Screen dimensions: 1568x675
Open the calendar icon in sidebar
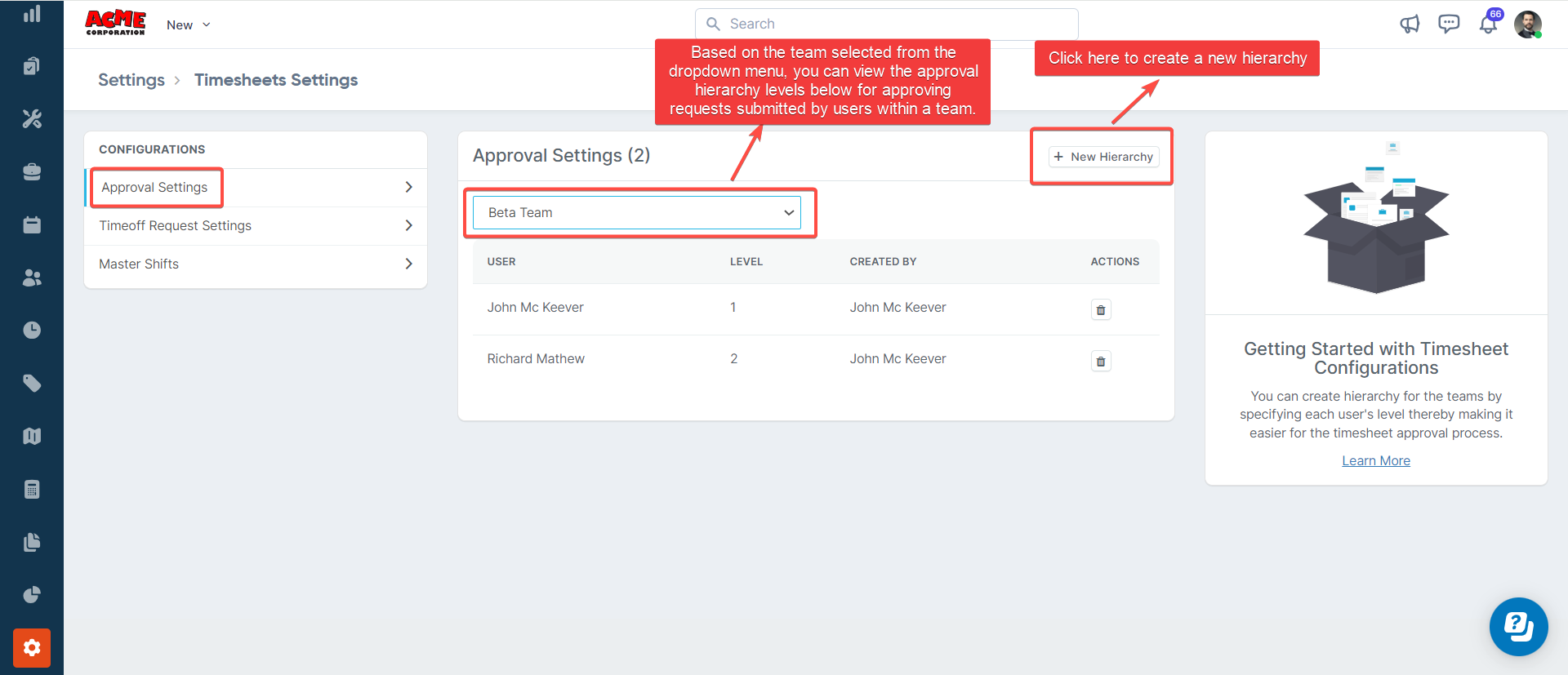(32, 225)
